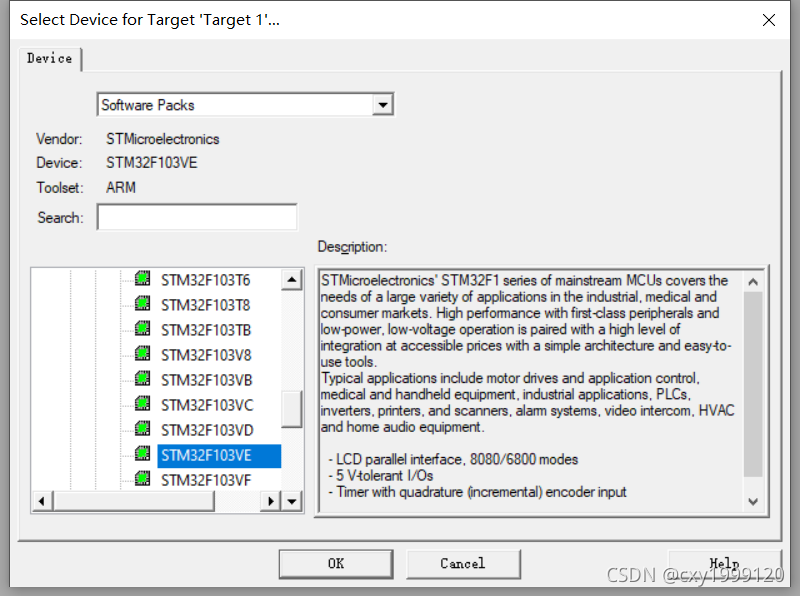Confirm device selection with OK button
The height and width of the screenshot is (596, 800).
[336, 564]
